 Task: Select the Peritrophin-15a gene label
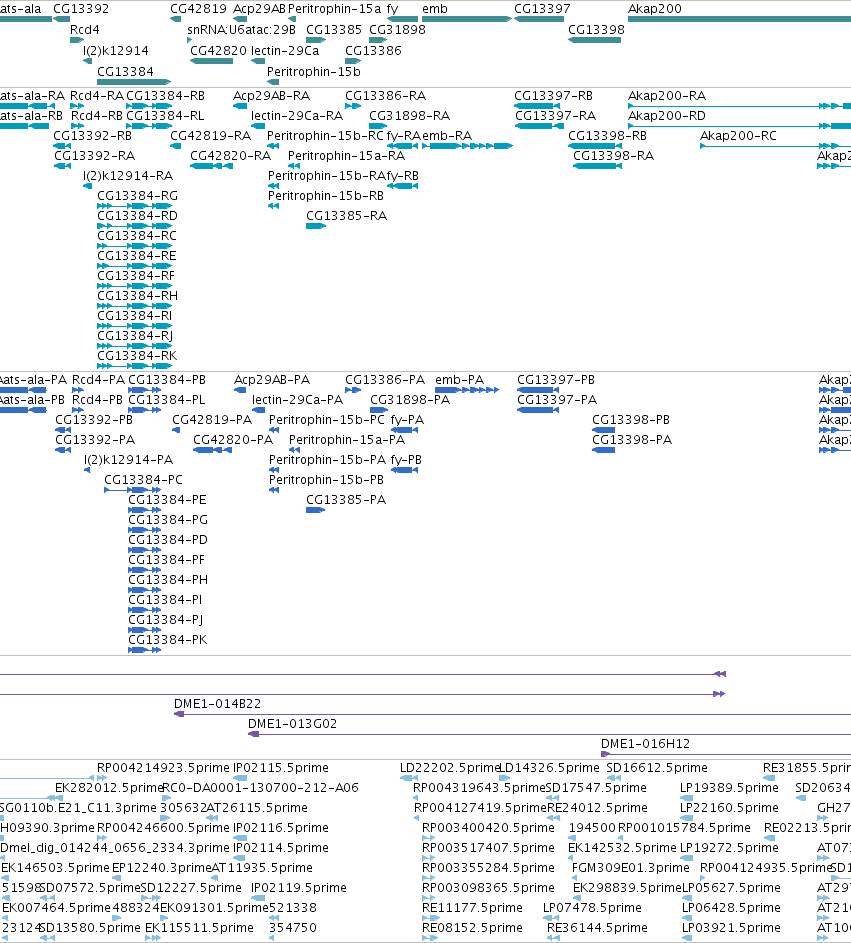(335, 9)
